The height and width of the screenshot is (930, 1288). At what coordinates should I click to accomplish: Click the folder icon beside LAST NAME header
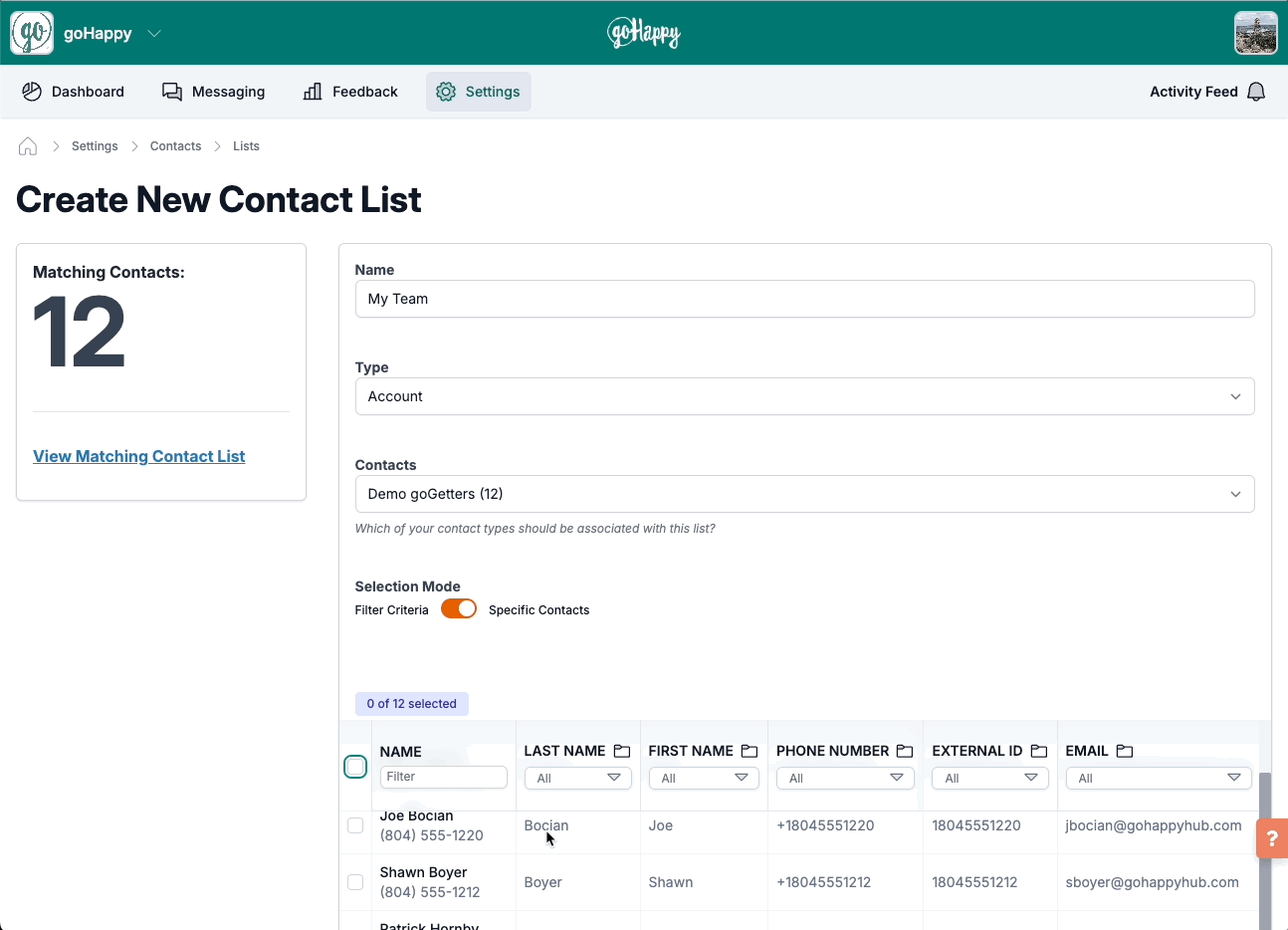click(621, 751)
